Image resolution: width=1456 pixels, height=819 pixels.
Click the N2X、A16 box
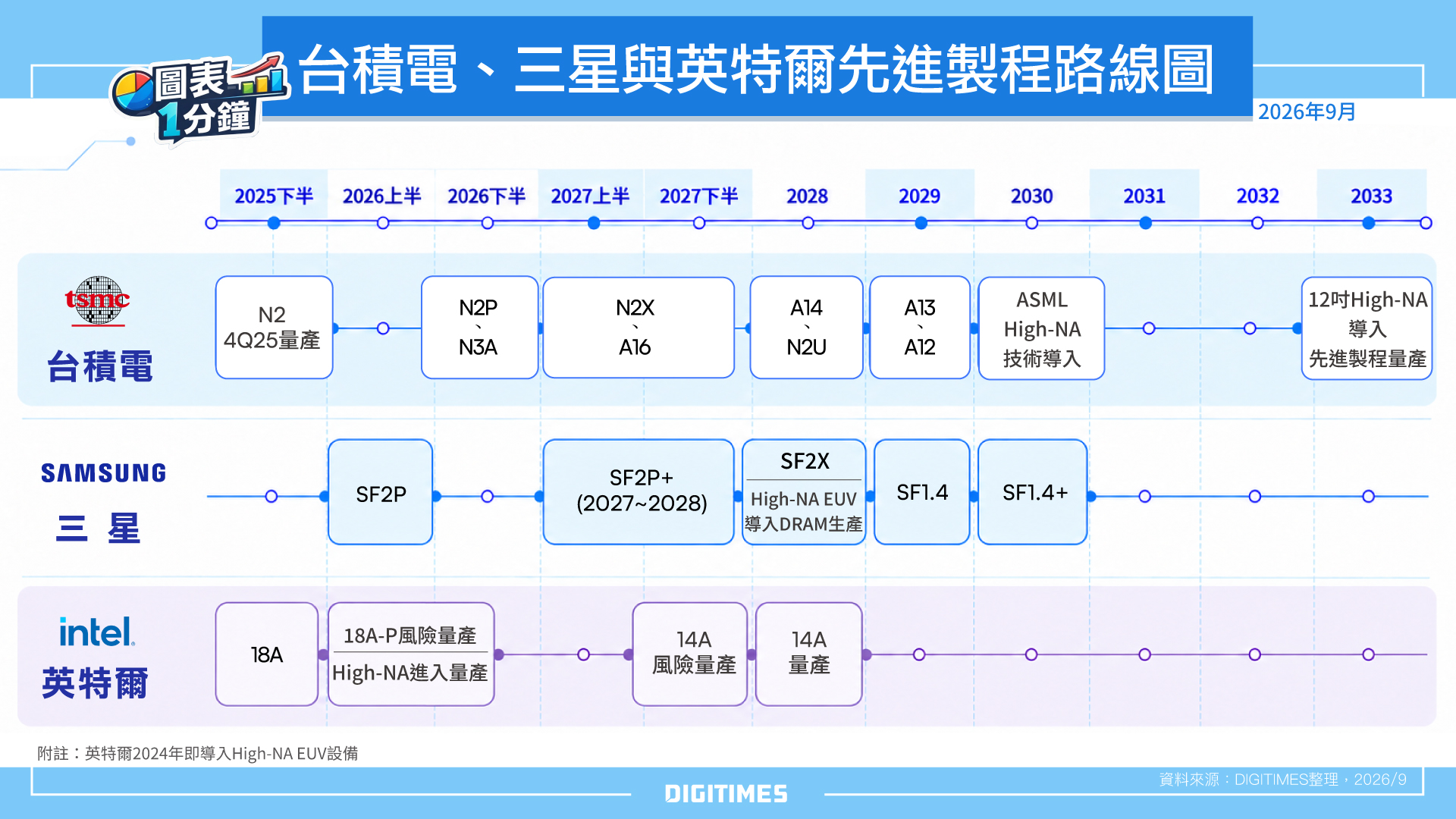click(x=639, y=328)
